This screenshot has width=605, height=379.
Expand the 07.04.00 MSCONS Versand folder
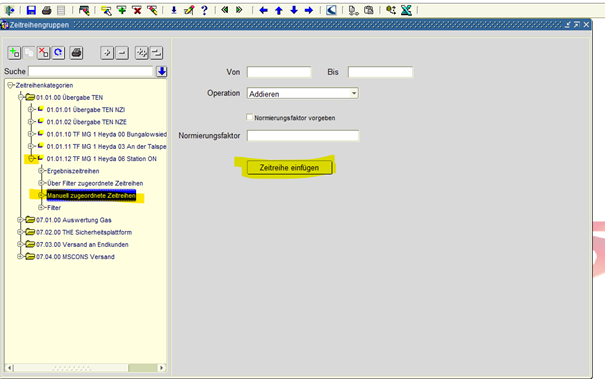pyautogui.click(x=20, y=257)
